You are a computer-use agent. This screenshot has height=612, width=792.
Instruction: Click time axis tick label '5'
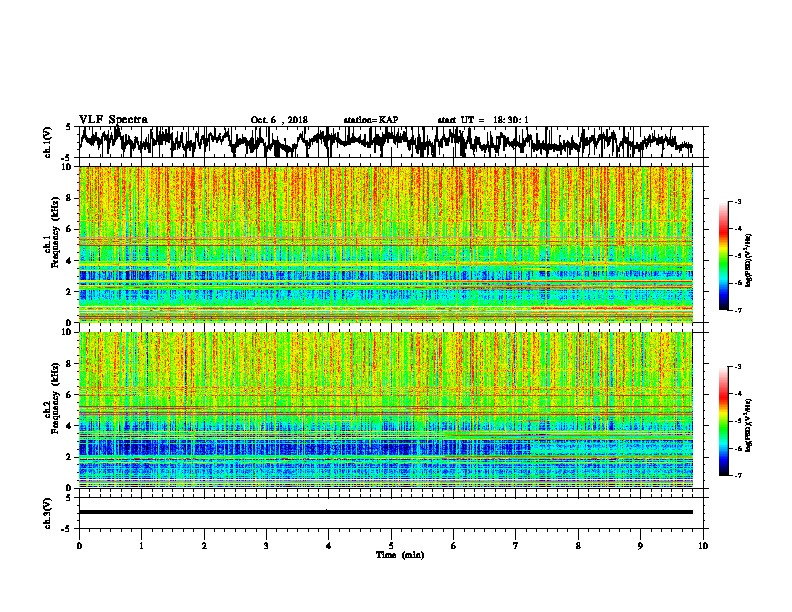coord(391,546)
